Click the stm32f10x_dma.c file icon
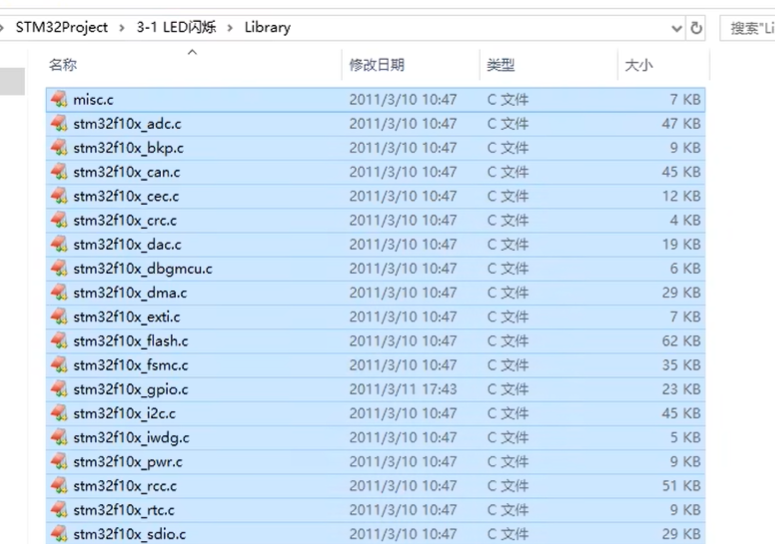Viewport: 775px width, 544px height. point(59,293)
